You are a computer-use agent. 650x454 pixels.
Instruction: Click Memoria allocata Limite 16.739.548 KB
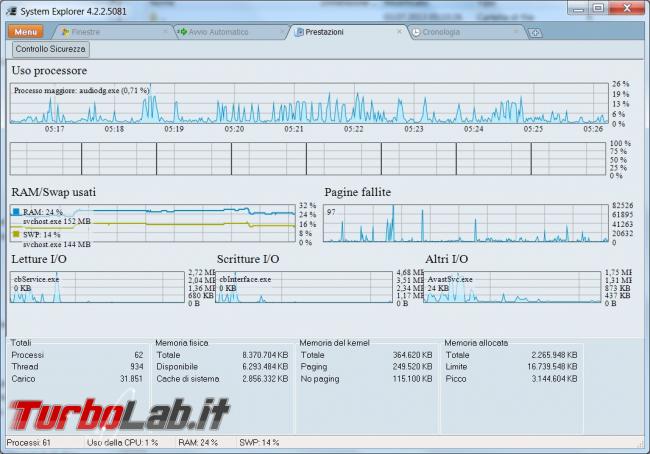pos(552,367)
